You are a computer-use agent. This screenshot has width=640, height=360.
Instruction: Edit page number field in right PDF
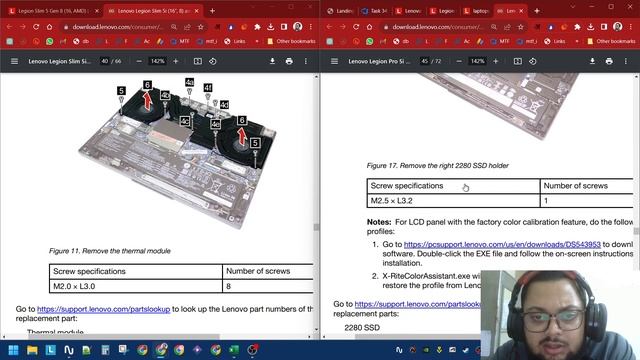[x=425, y=61]
